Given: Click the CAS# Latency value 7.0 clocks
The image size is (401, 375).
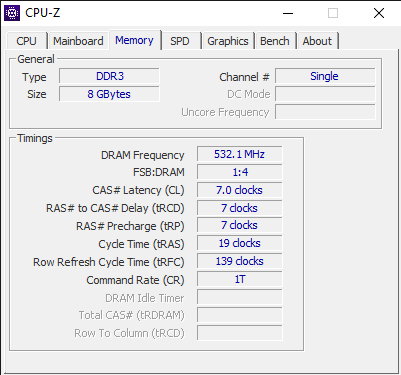Looking at the screenshot, I should pyautogui.click(x=240, y=190).
